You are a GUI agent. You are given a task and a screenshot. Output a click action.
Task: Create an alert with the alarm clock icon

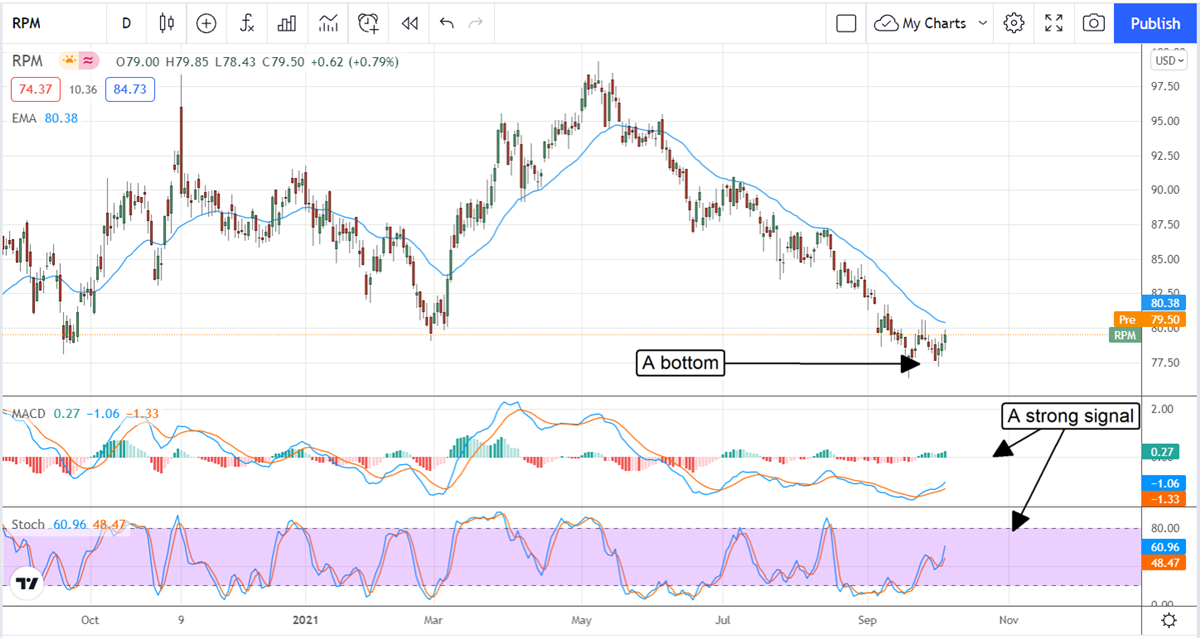369,22
